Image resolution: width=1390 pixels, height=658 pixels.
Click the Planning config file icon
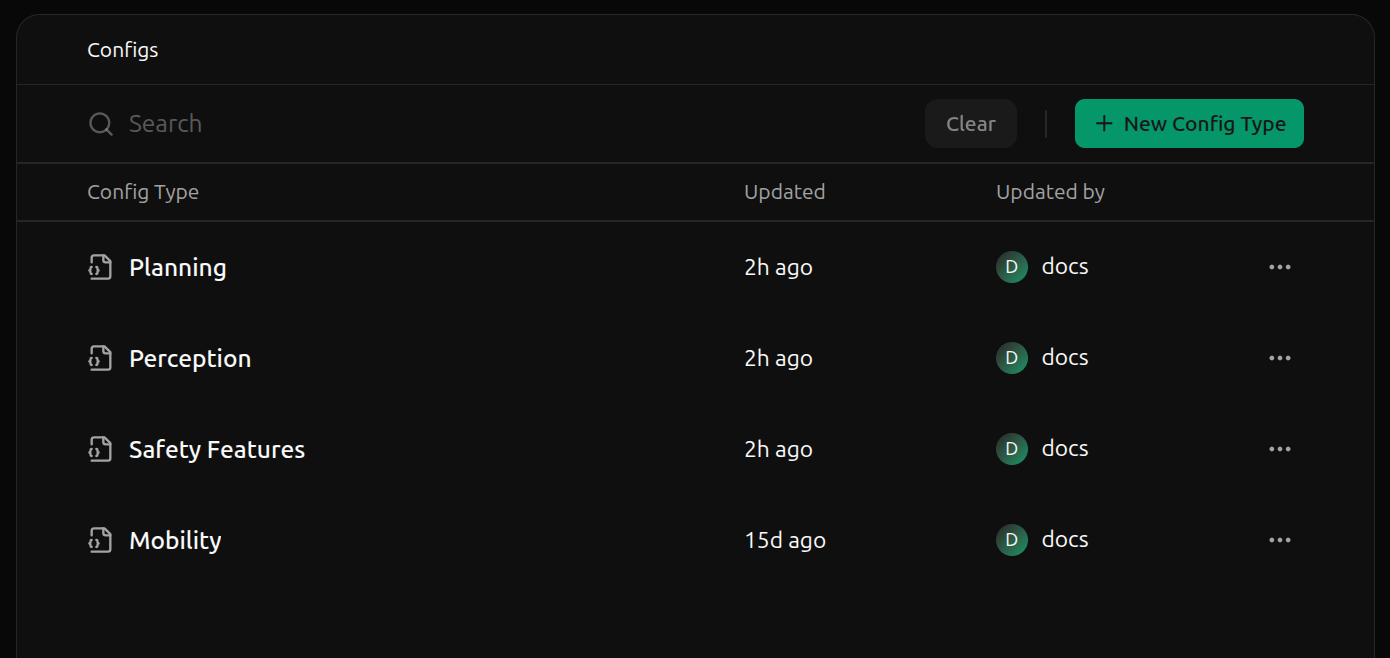pyautogui.click(x=100, y=268)
